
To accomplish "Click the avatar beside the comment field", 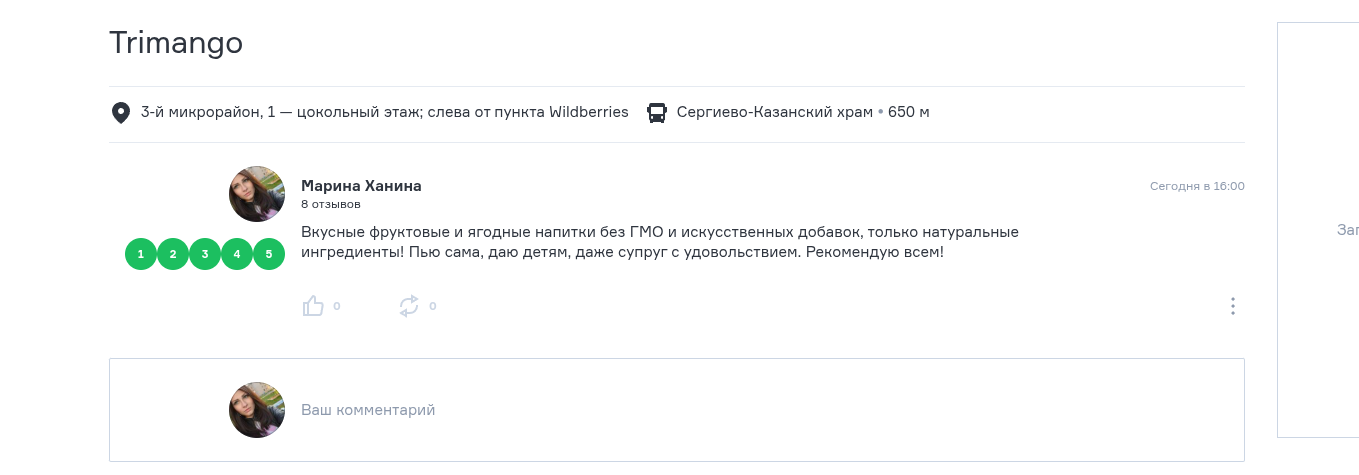I will (257, 410).
